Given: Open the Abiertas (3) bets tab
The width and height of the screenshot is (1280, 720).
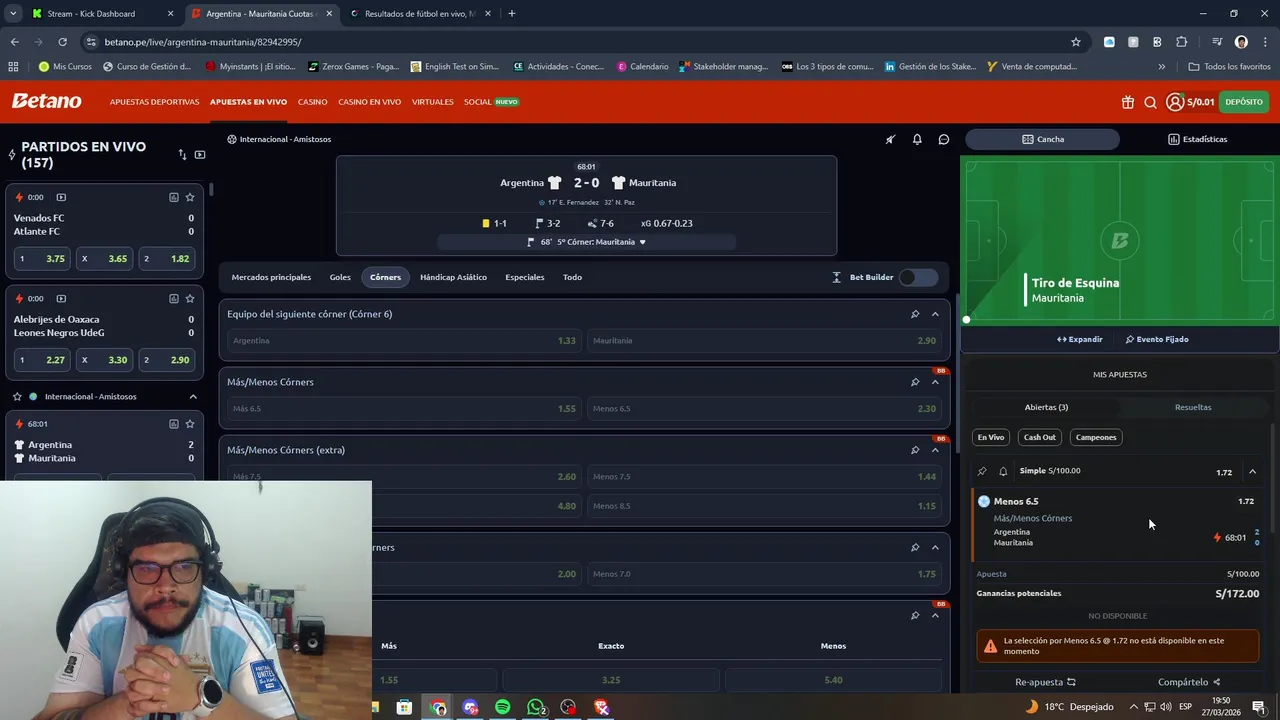Looking at the screenshot, I should point(1046,407).
